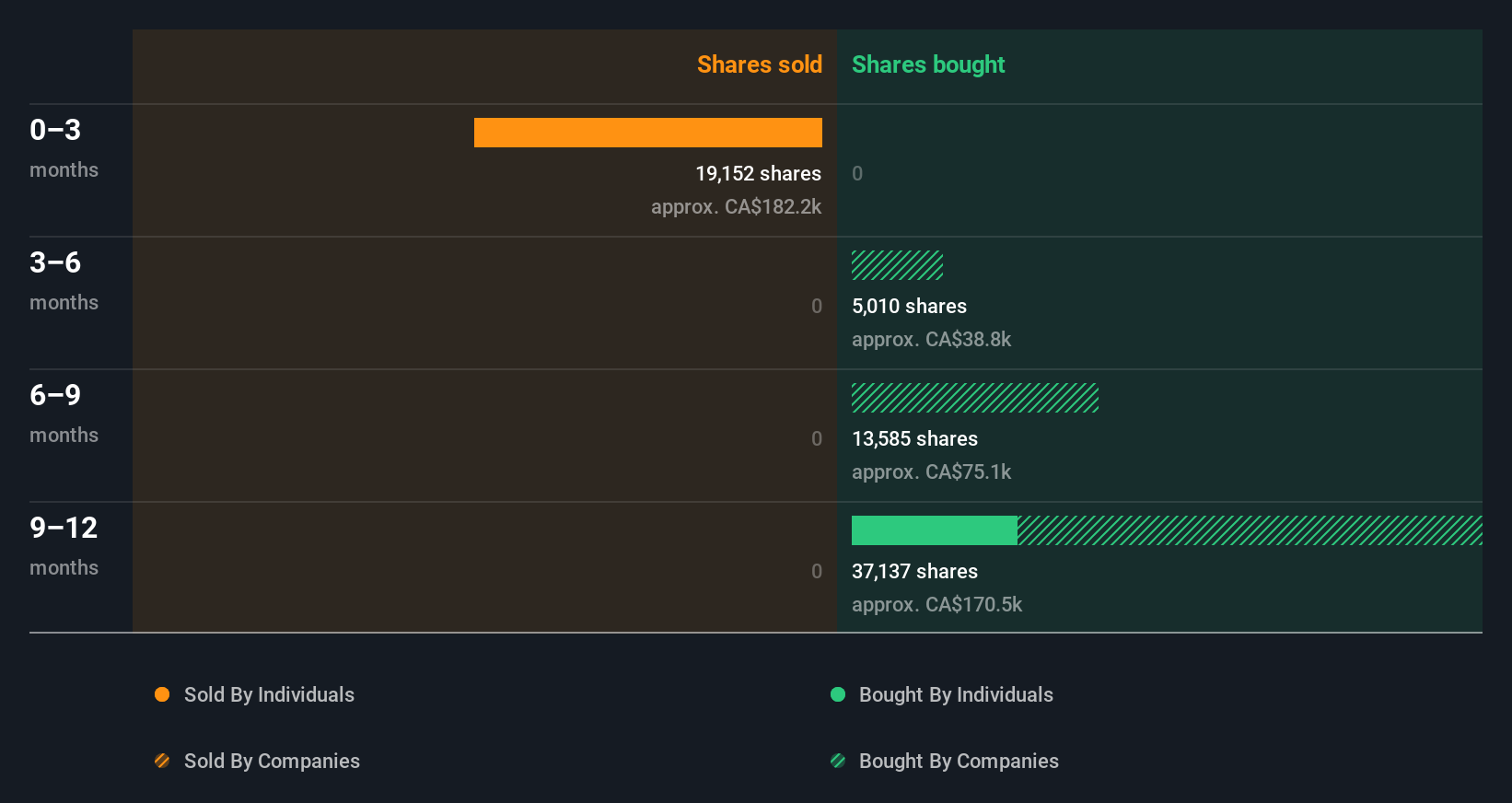Screen dimensions: 1512x803
Task: Select the Sold By Individuals legend label
Action: coord(269,694)
